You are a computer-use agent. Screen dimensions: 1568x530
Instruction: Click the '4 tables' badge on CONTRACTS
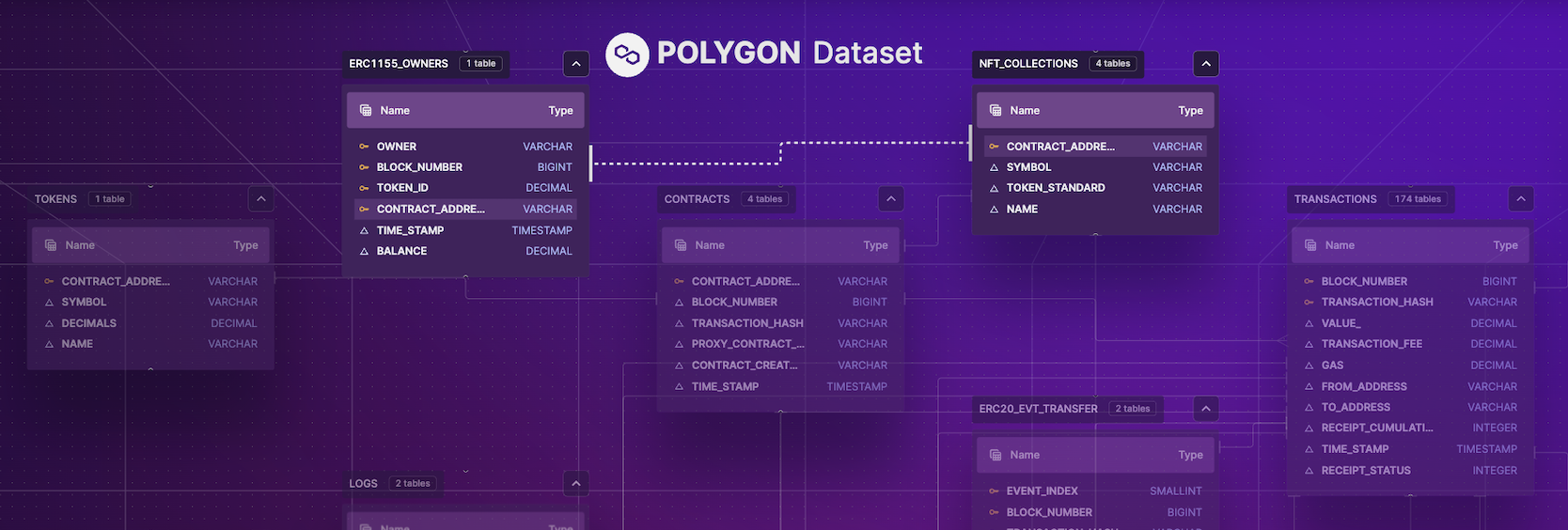tap(765, 199)
